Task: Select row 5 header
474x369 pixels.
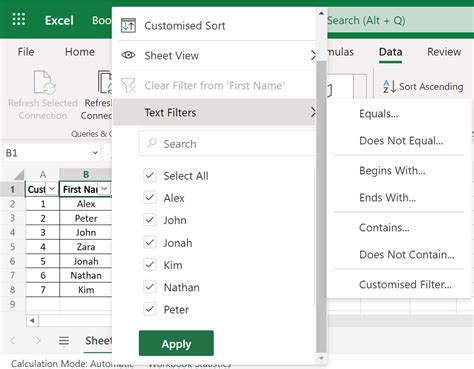Action: tap(12, 247)
